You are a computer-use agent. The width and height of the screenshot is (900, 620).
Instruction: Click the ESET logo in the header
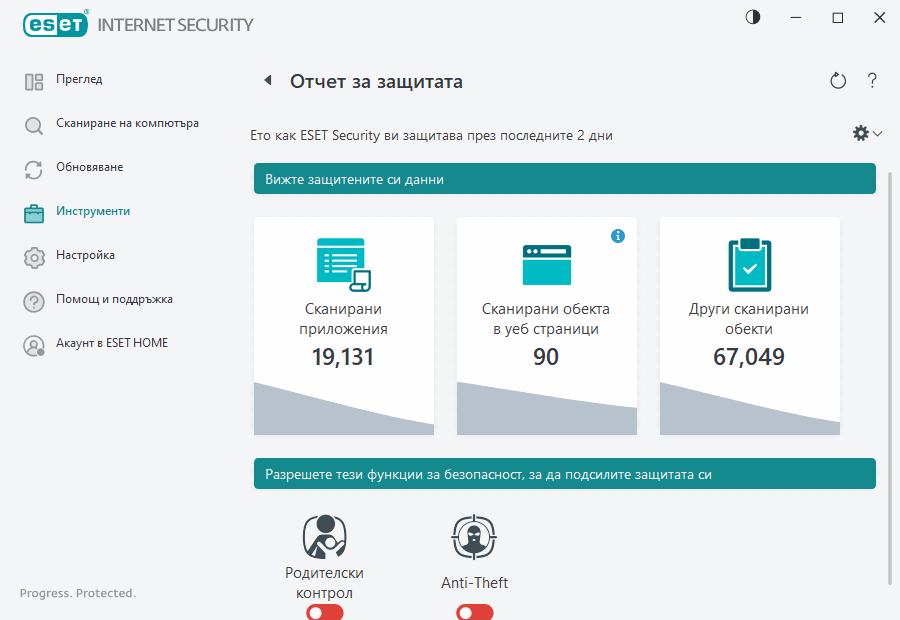pyautogui.click(x=55, y=24)
